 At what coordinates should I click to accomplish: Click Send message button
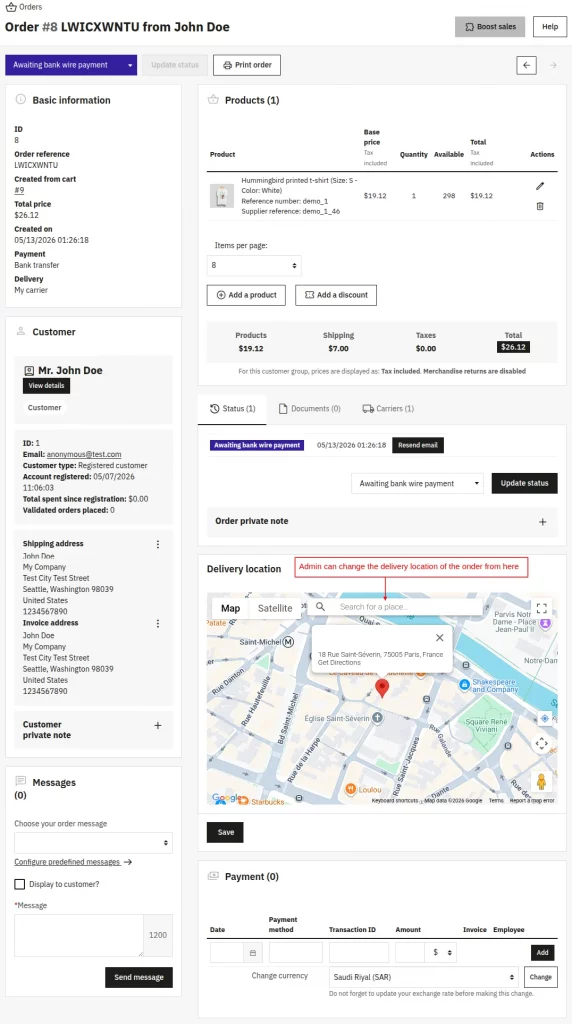[139, 978]
